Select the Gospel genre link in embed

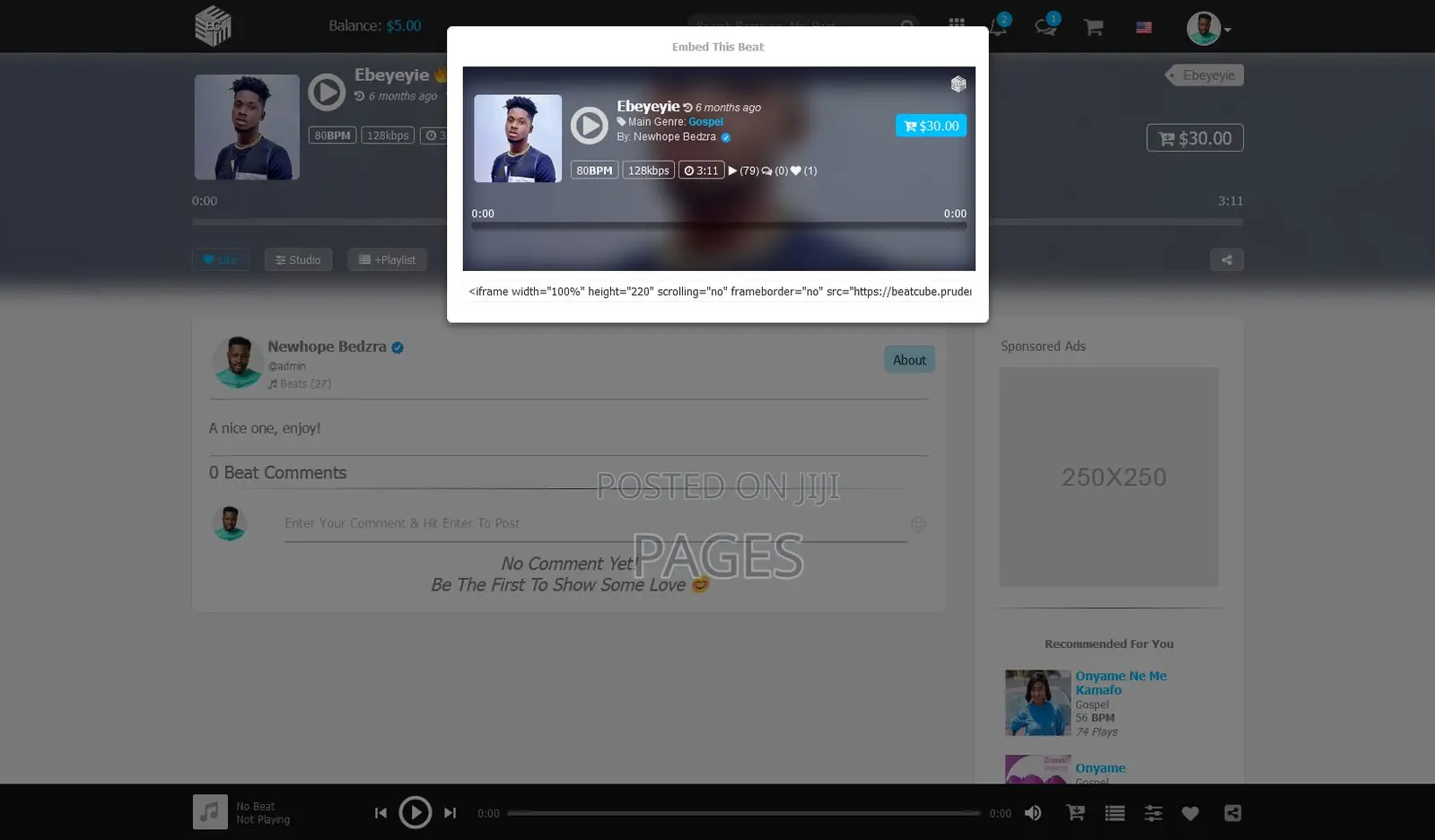pyautogui.click(x=705, y=122)
